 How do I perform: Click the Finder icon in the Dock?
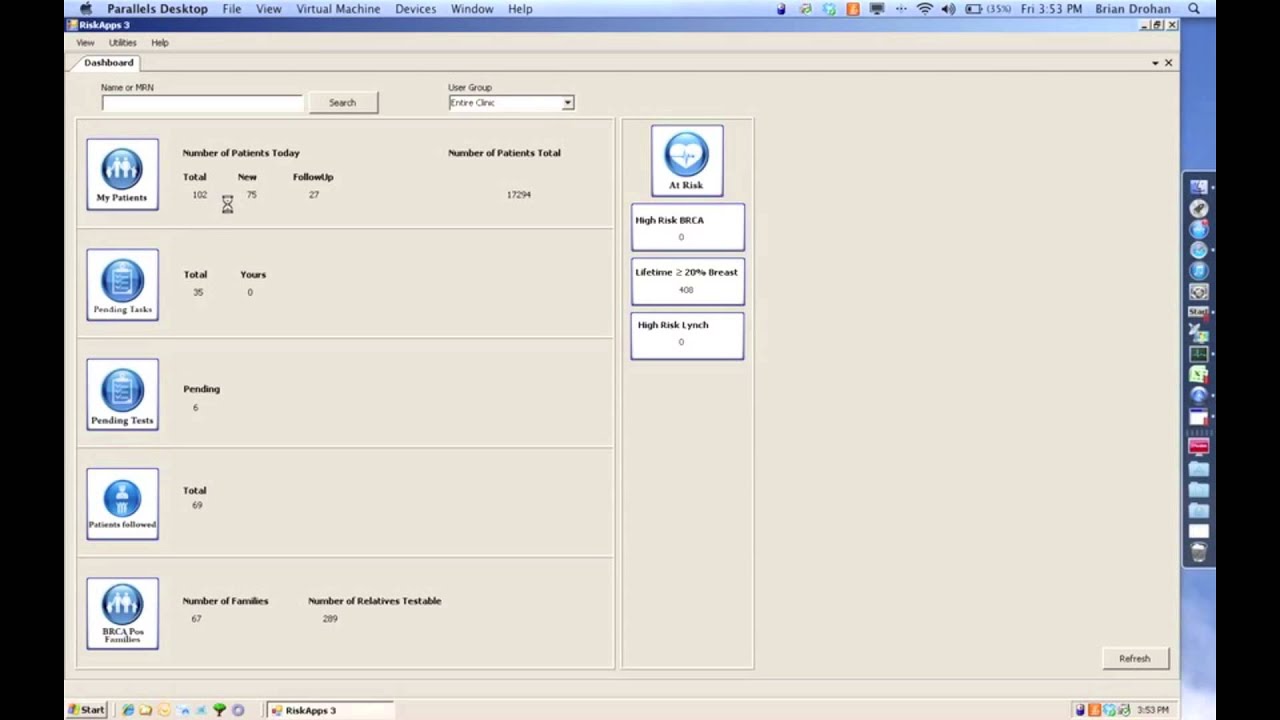pos(1198,187)
